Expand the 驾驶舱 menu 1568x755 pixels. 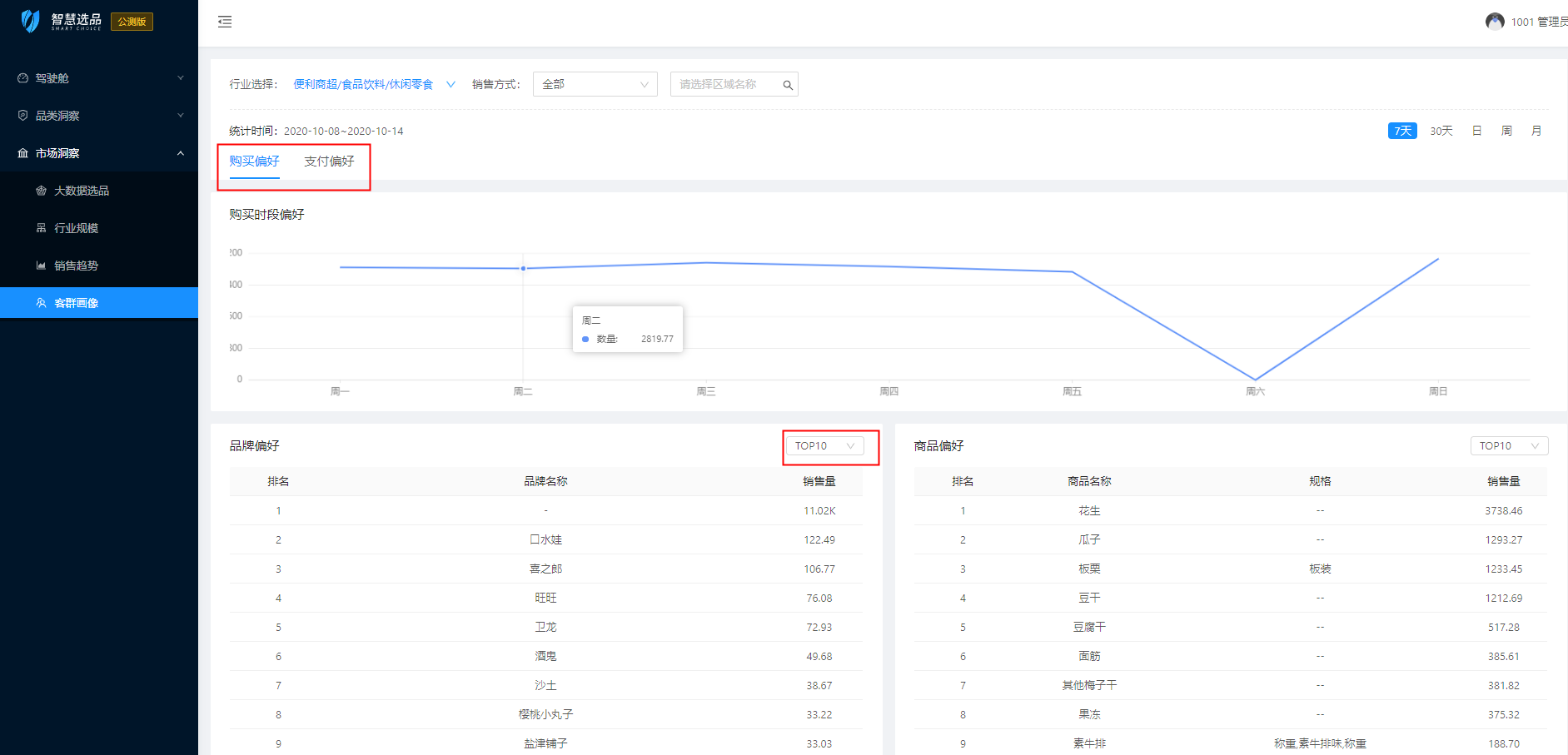[100, 78]
